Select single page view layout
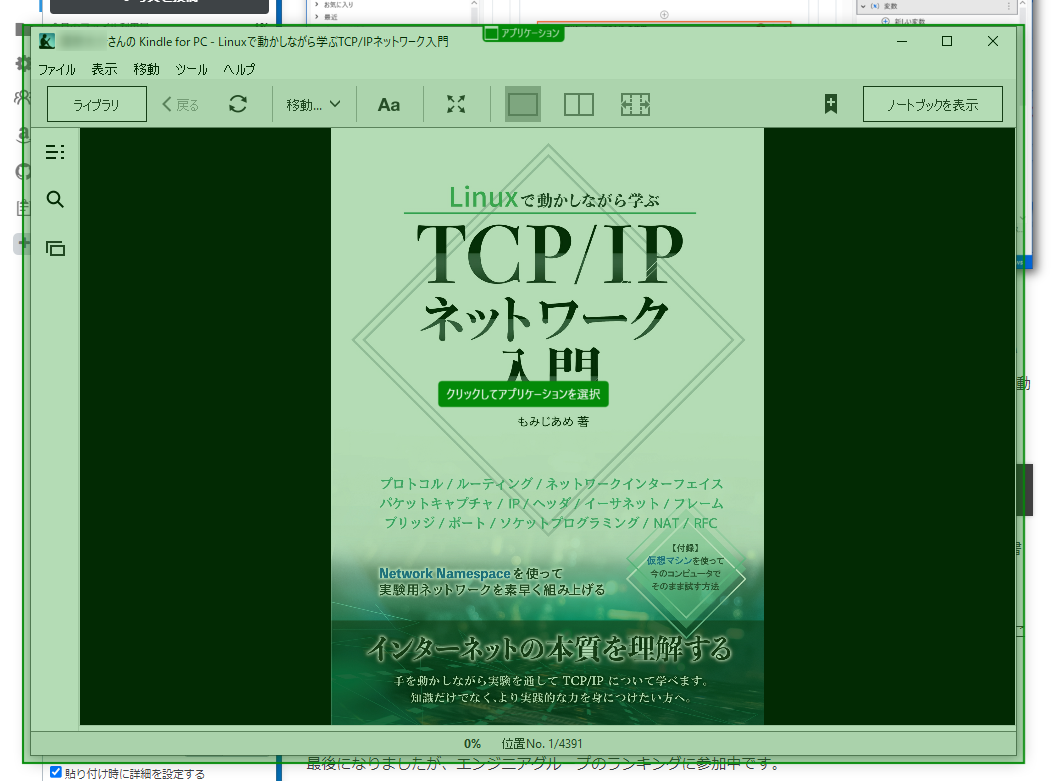Screen dimensions: 1053x781 [522, 104]
